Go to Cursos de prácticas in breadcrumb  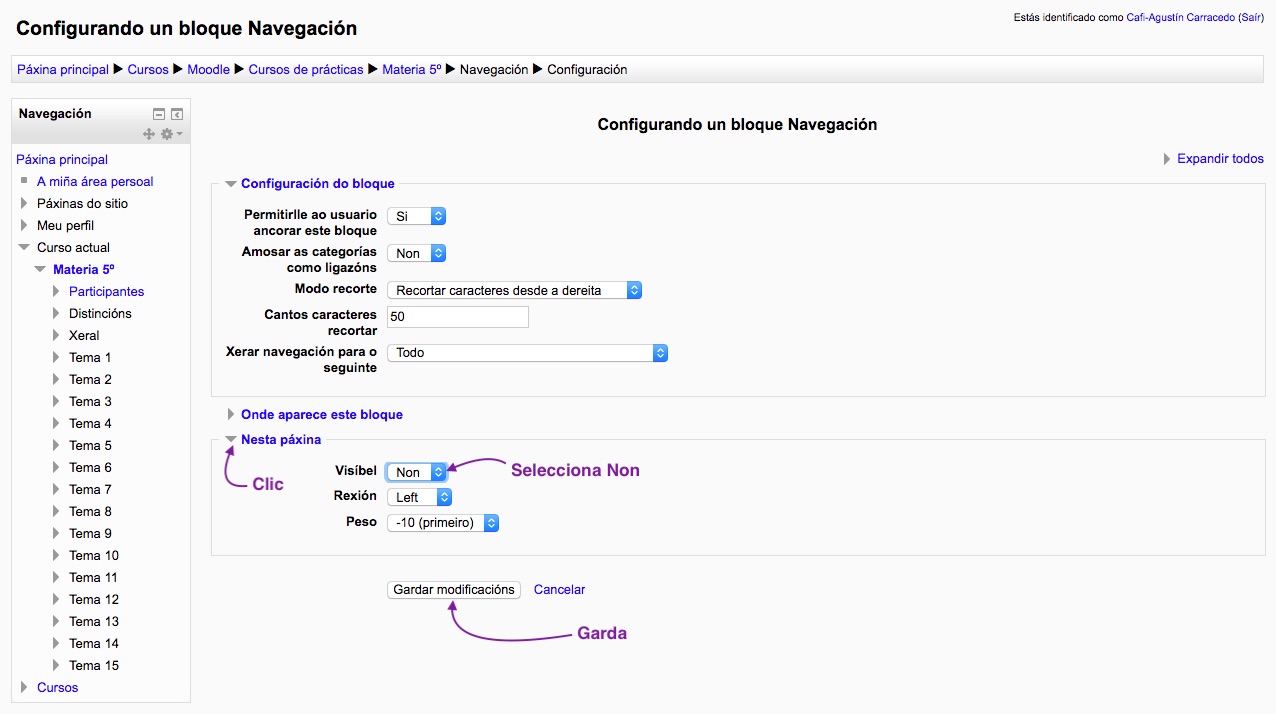(306, 70)
